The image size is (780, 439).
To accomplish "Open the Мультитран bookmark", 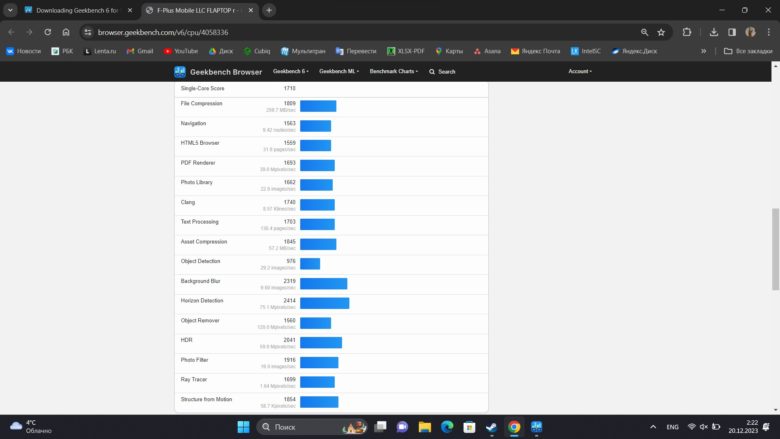I will coord(303,51).
